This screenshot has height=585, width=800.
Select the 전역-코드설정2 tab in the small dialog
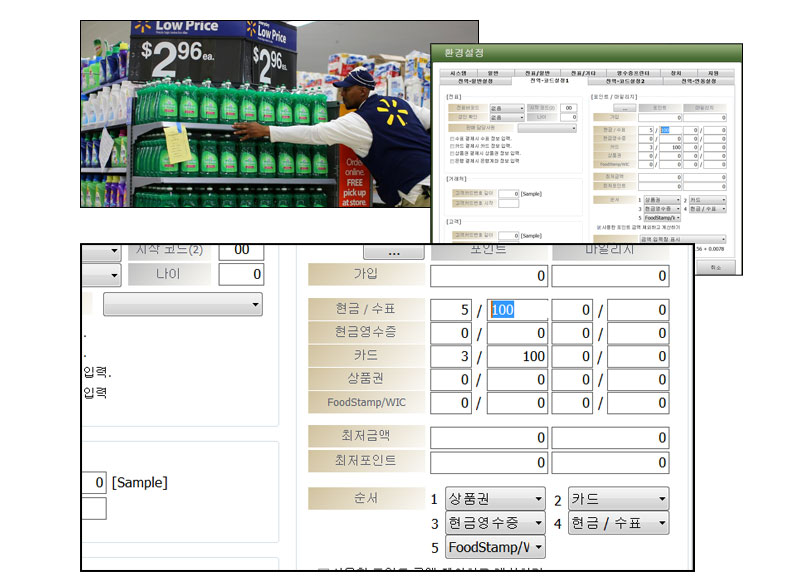pos(625,81)
